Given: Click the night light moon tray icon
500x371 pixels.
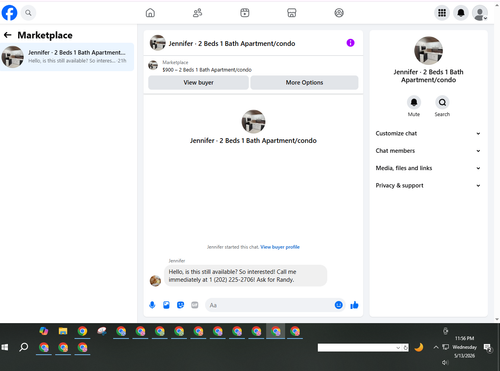Looking at the screenshot, I should click(x=419, y=347).
